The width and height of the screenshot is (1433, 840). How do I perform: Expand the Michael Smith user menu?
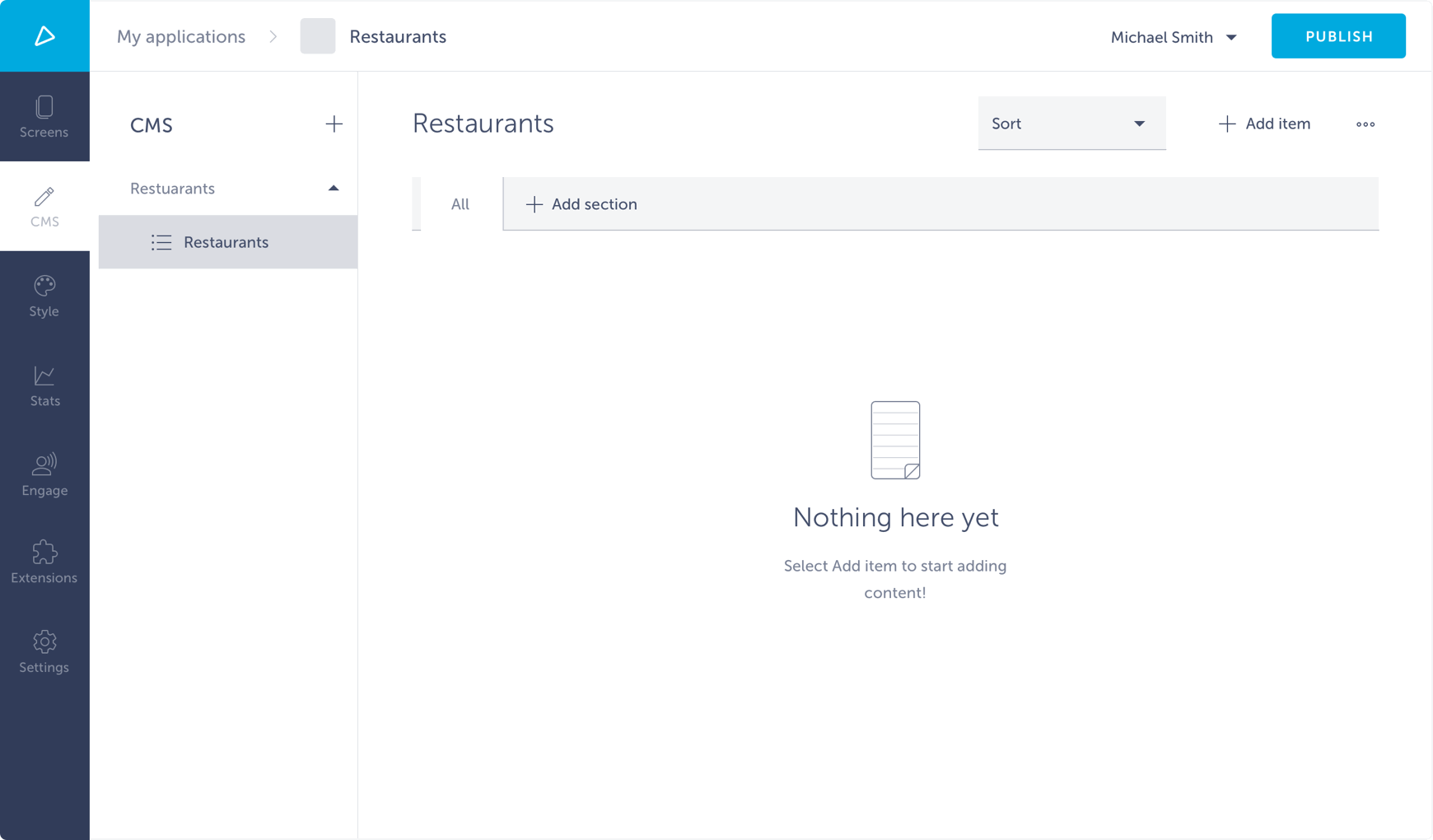1173,37
